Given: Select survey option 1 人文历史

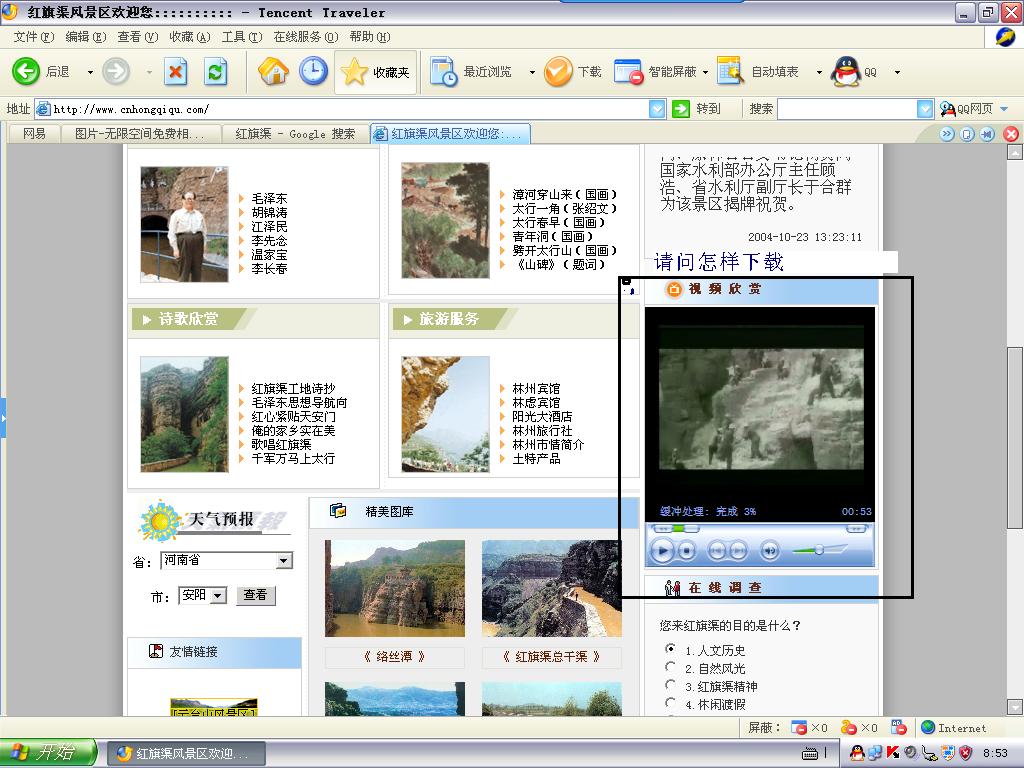Looking at the screenshot, I should click(x=670, y=649).
